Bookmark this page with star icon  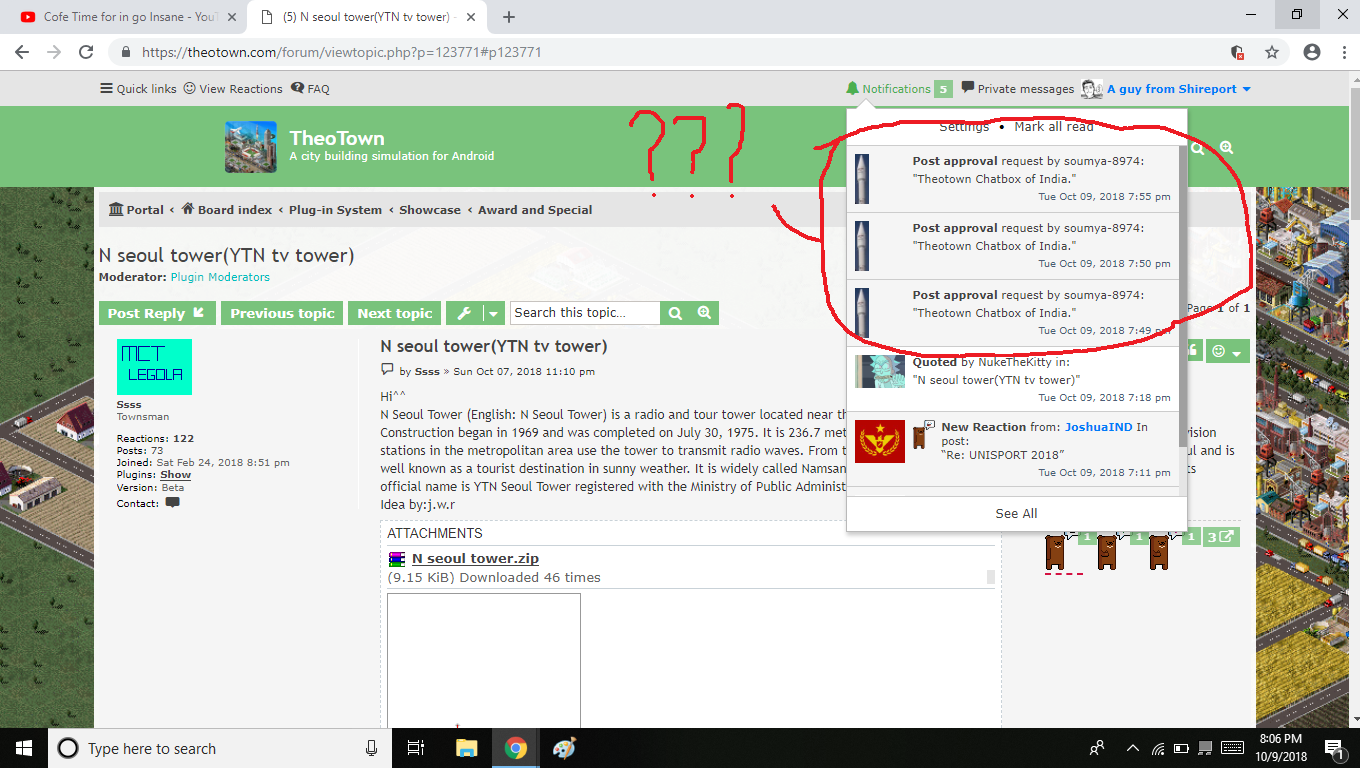1272,52
